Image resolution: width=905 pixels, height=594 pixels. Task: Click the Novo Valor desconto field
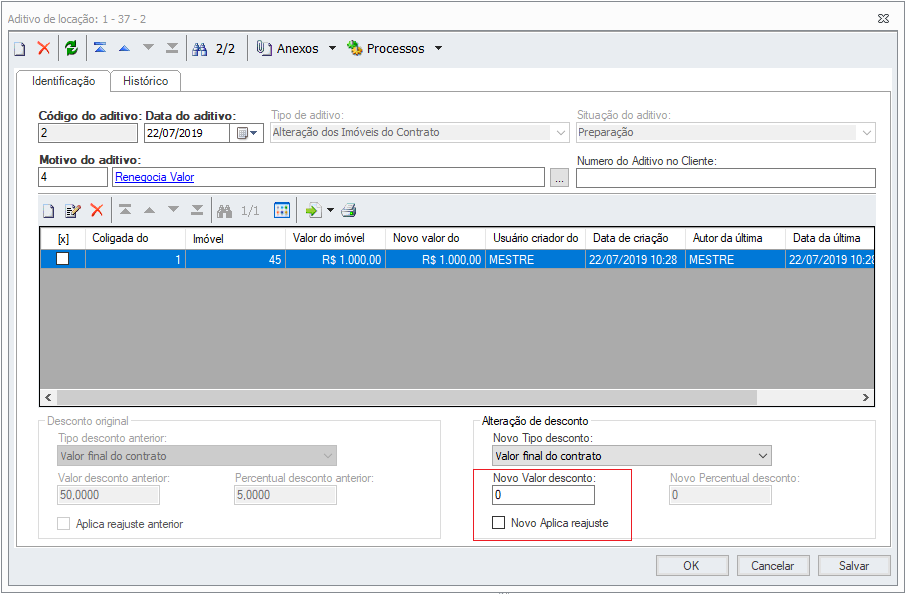pos(543,495)
